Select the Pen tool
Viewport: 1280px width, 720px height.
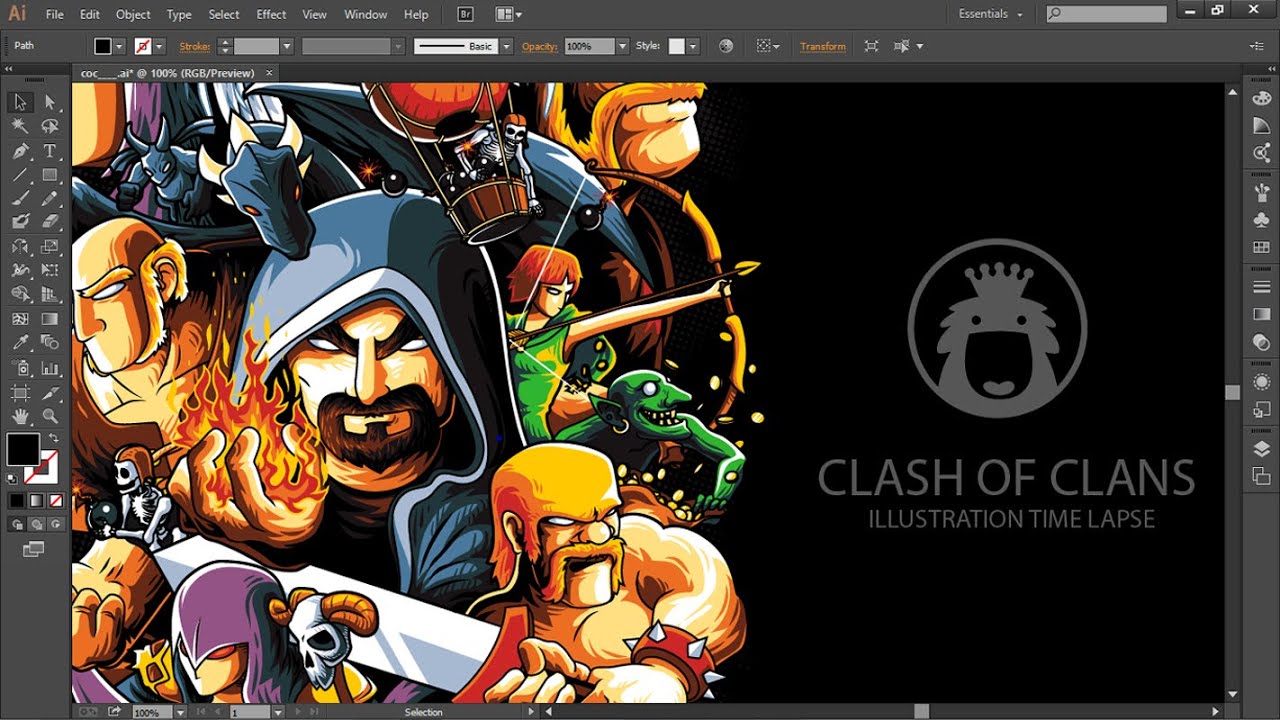pos(20,151)
